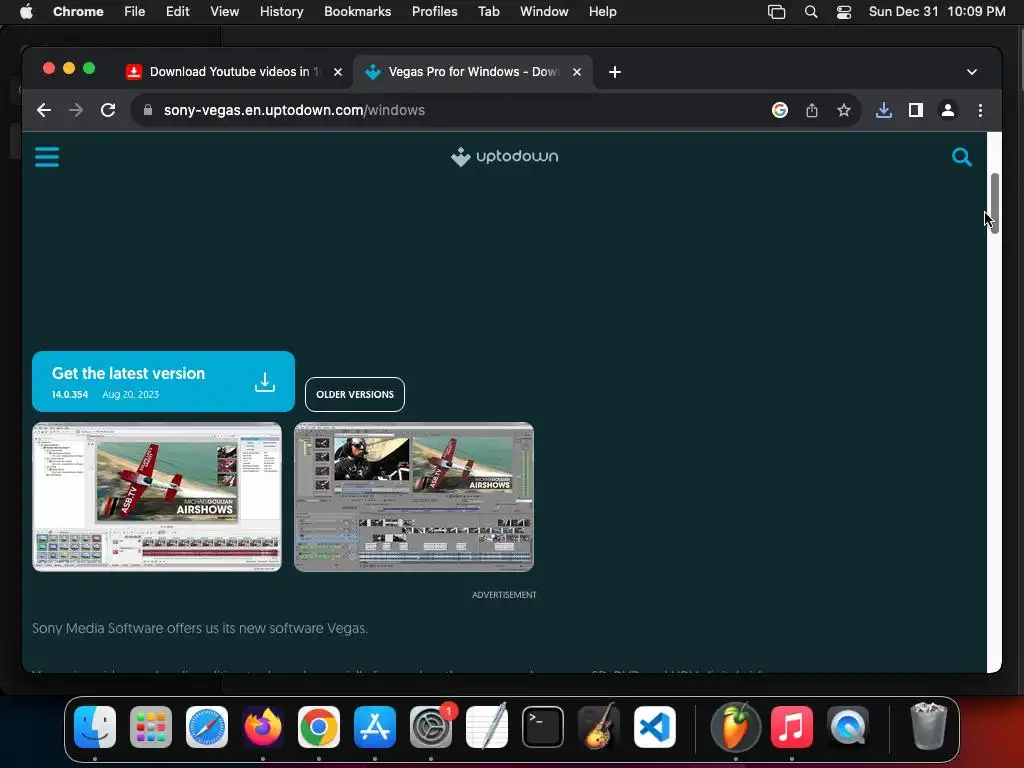Open the File menu

tap(135, 12)
